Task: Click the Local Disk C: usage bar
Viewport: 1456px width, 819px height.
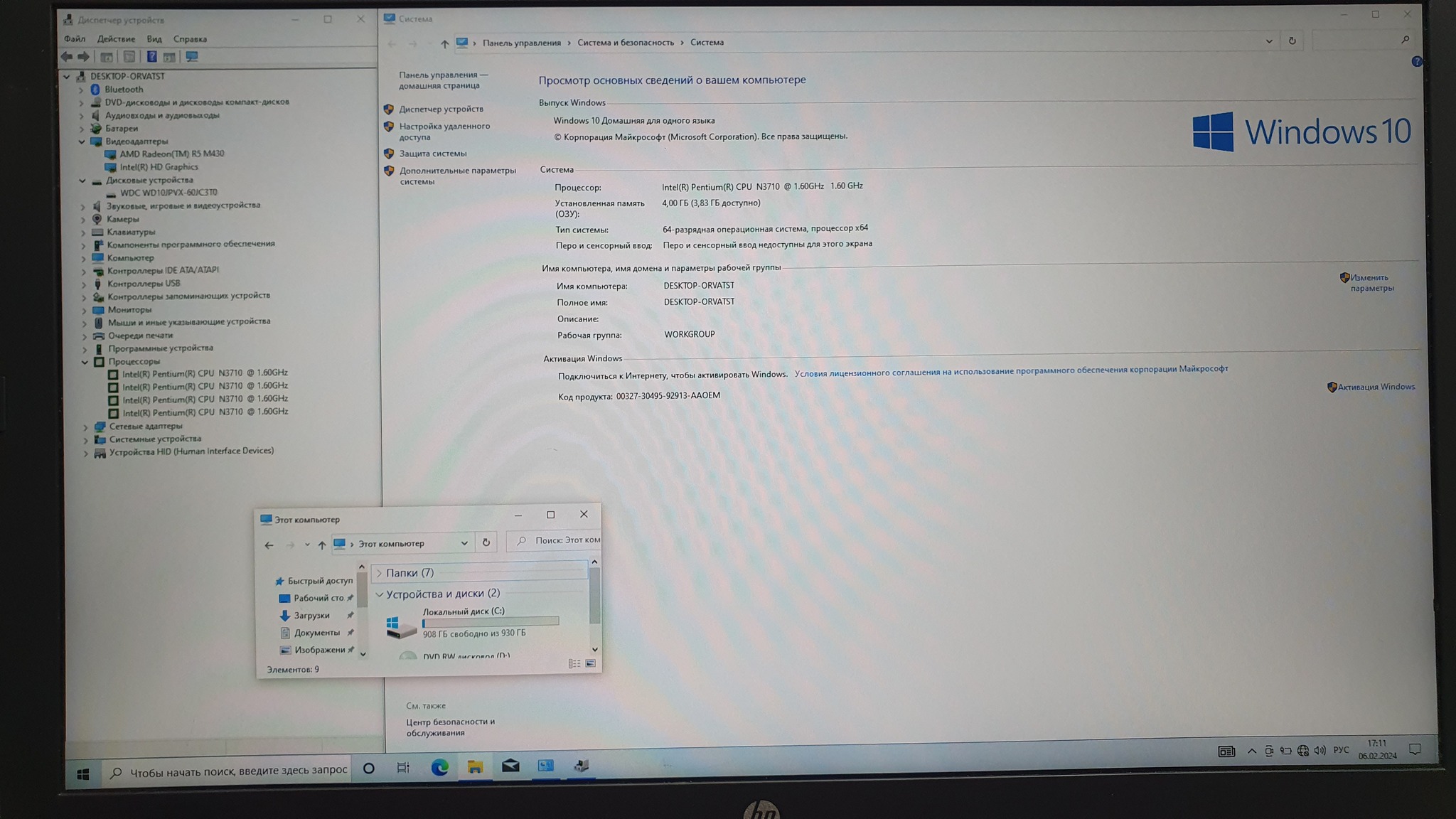Action: pyautogui.click(x=491, y=622)
